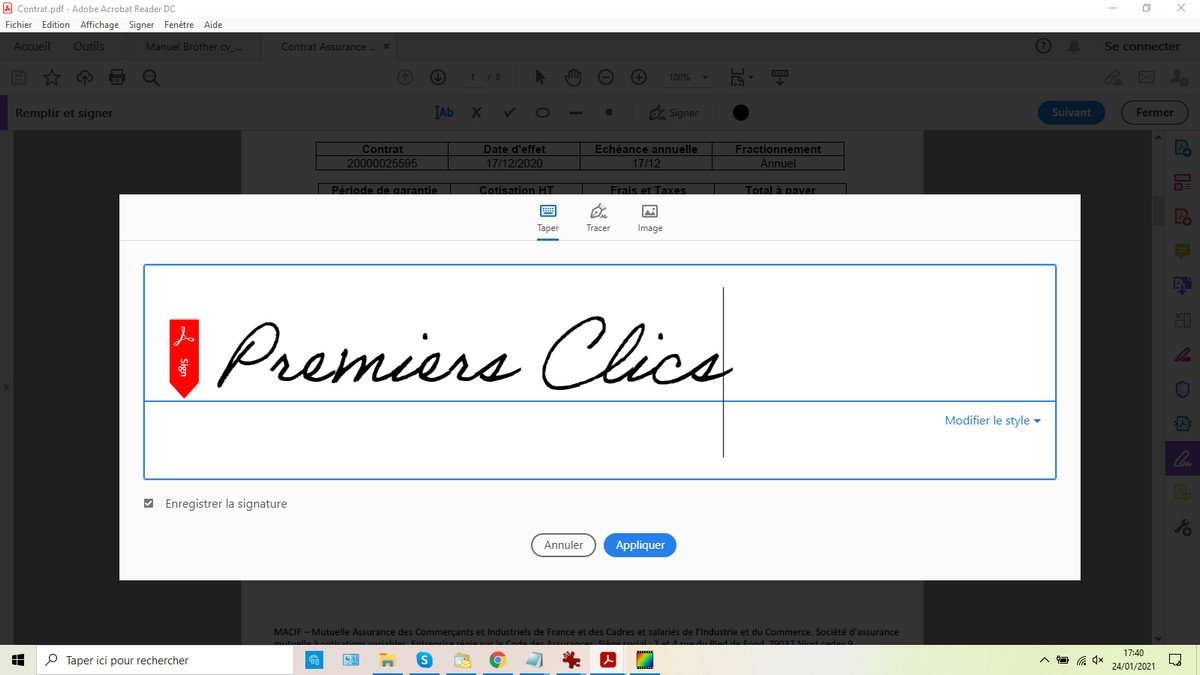The image size is (1200, 675).
Task: Click the zoom in plus icon
Action: (x=639, y=77)
